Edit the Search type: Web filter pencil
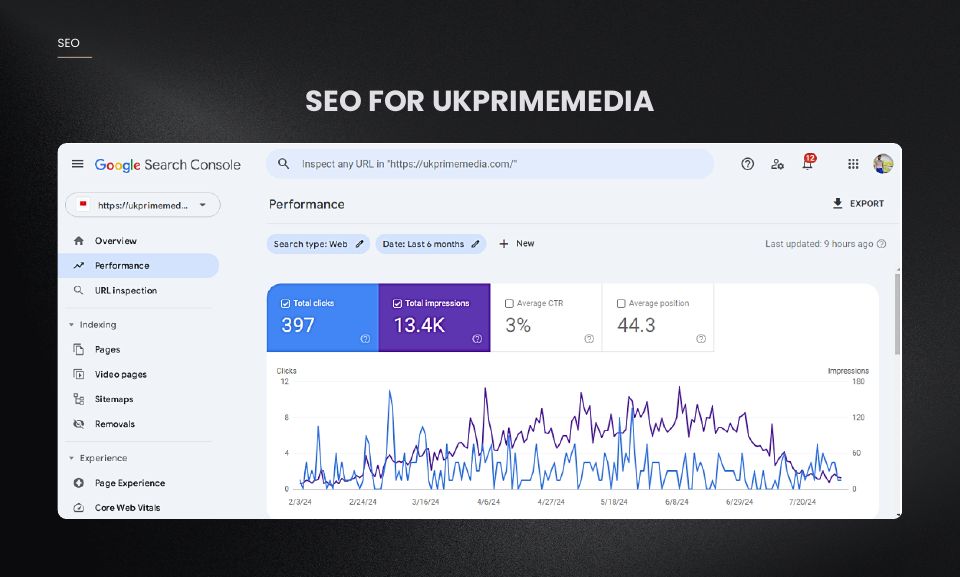The height and width of the screenshot is (577, 960). point(359,244)
